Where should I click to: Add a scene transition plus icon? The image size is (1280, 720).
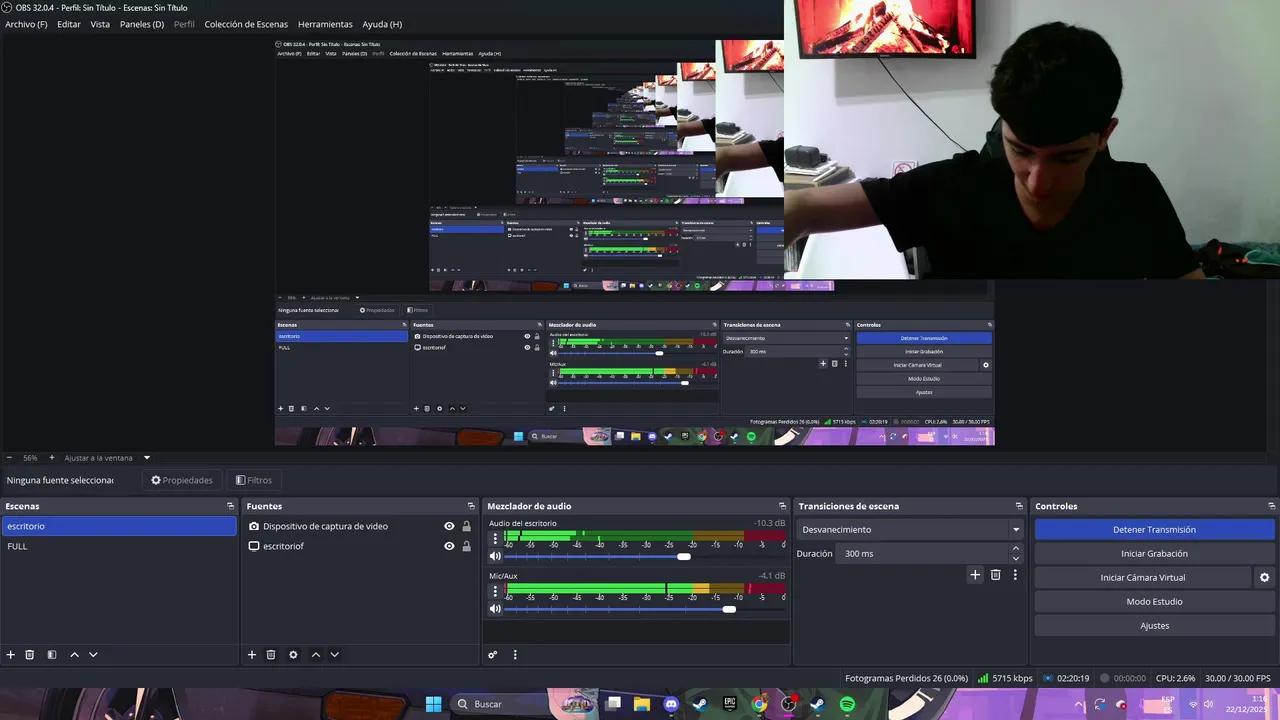(x=975, y=575)
